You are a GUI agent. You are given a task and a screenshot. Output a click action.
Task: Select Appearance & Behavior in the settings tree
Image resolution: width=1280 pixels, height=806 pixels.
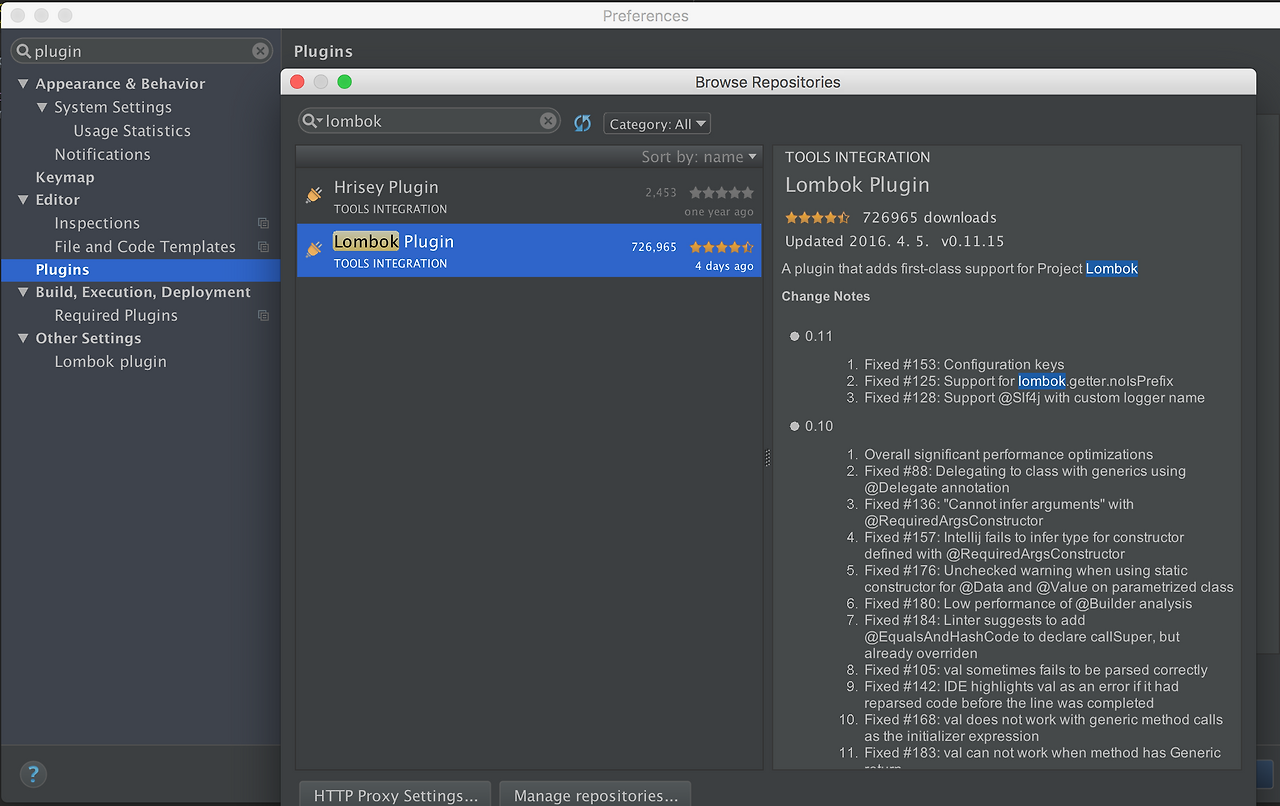(x=120, y=84)
